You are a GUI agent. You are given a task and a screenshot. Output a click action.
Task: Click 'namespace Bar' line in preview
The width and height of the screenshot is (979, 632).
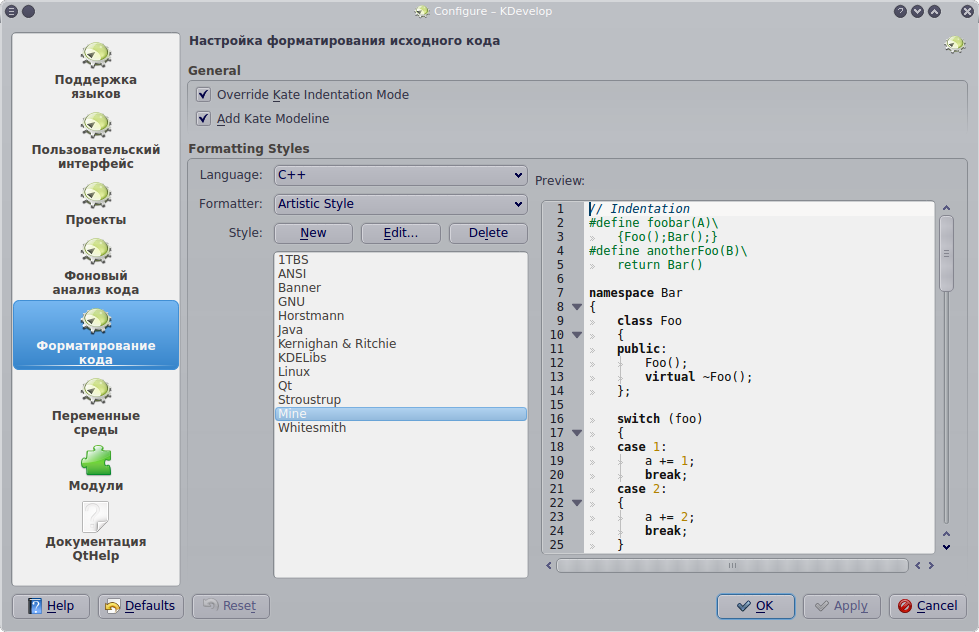point(636,293)
